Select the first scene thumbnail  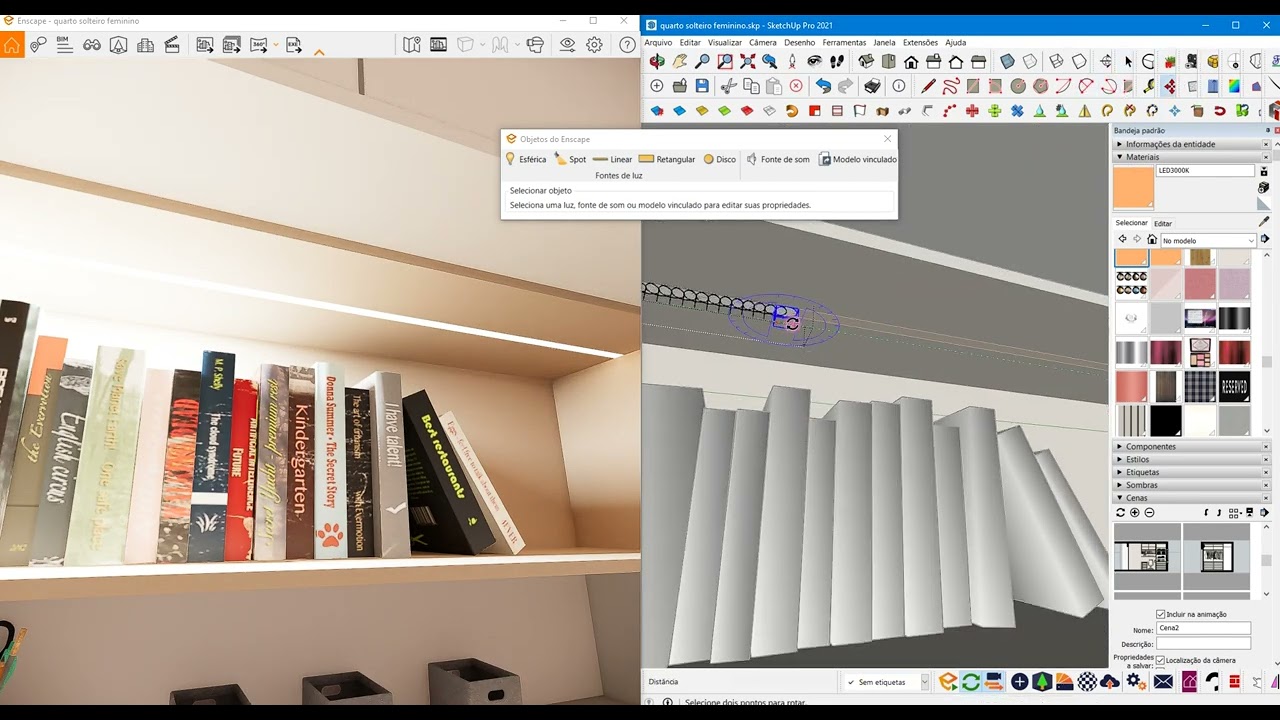(x=1147, y=557)
